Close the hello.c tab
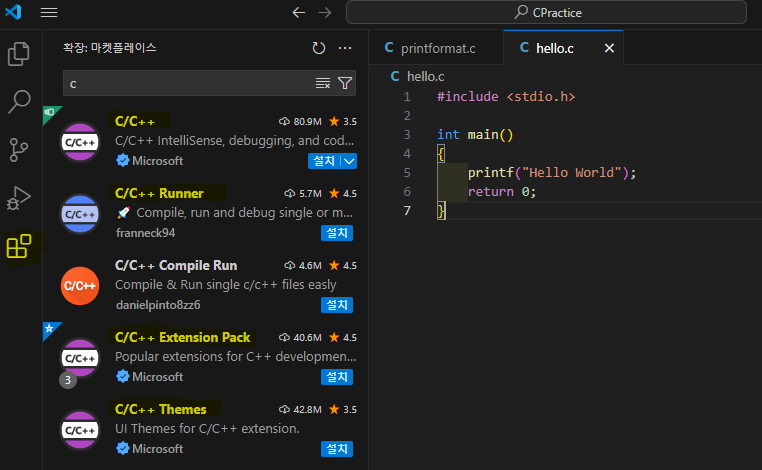The image size is (762, 470). 609,48
